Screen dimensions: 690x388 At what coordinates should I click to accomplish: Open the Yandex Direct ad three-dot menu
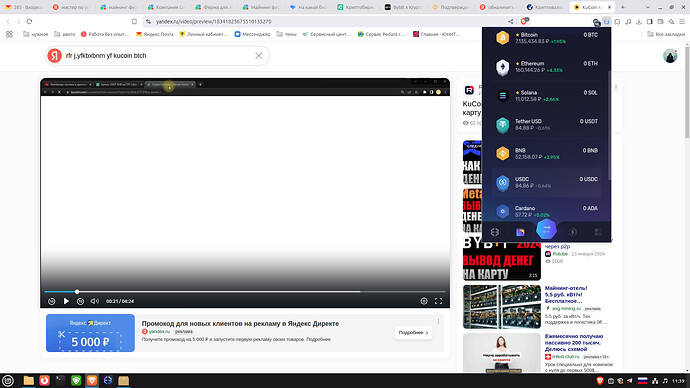(438, 322)
